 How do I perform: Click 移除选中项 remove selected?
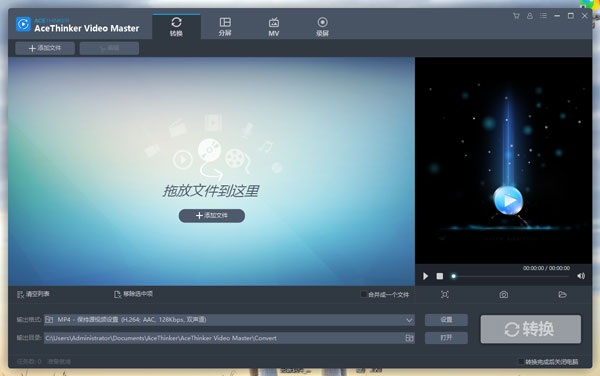click(133, 294)
